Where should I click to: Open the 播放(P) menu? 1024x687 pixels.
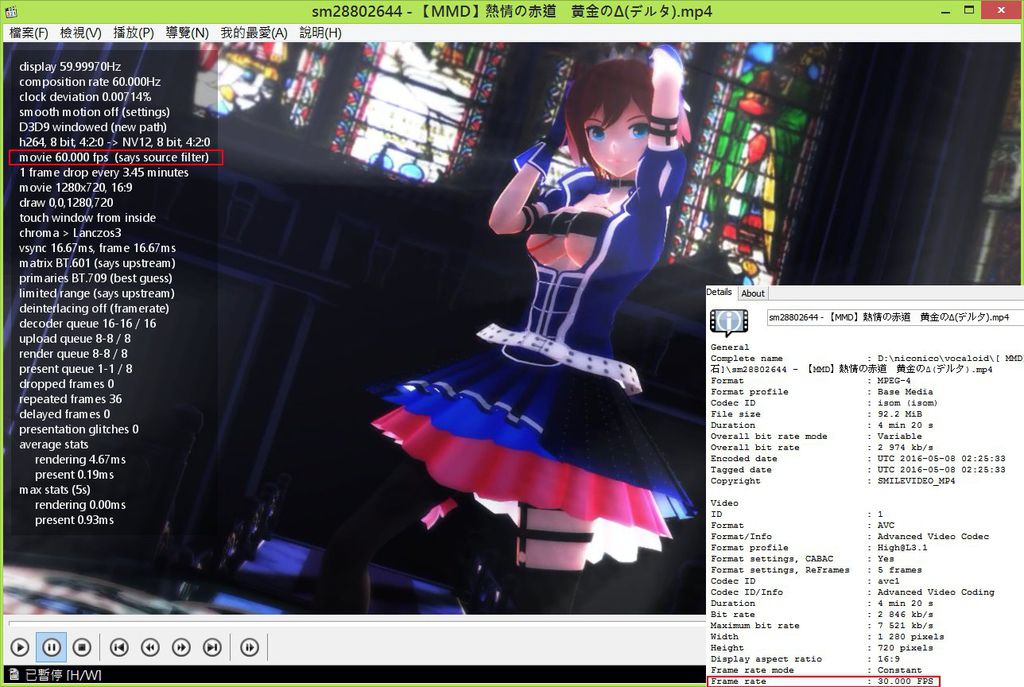point(133,33)
